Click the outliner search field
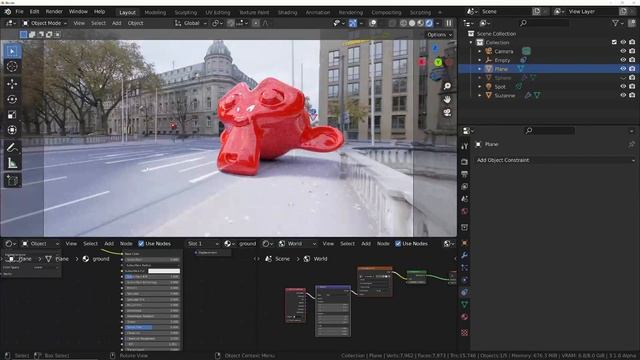The height and width of the screenshot is (360, 640). coord(544,23)
